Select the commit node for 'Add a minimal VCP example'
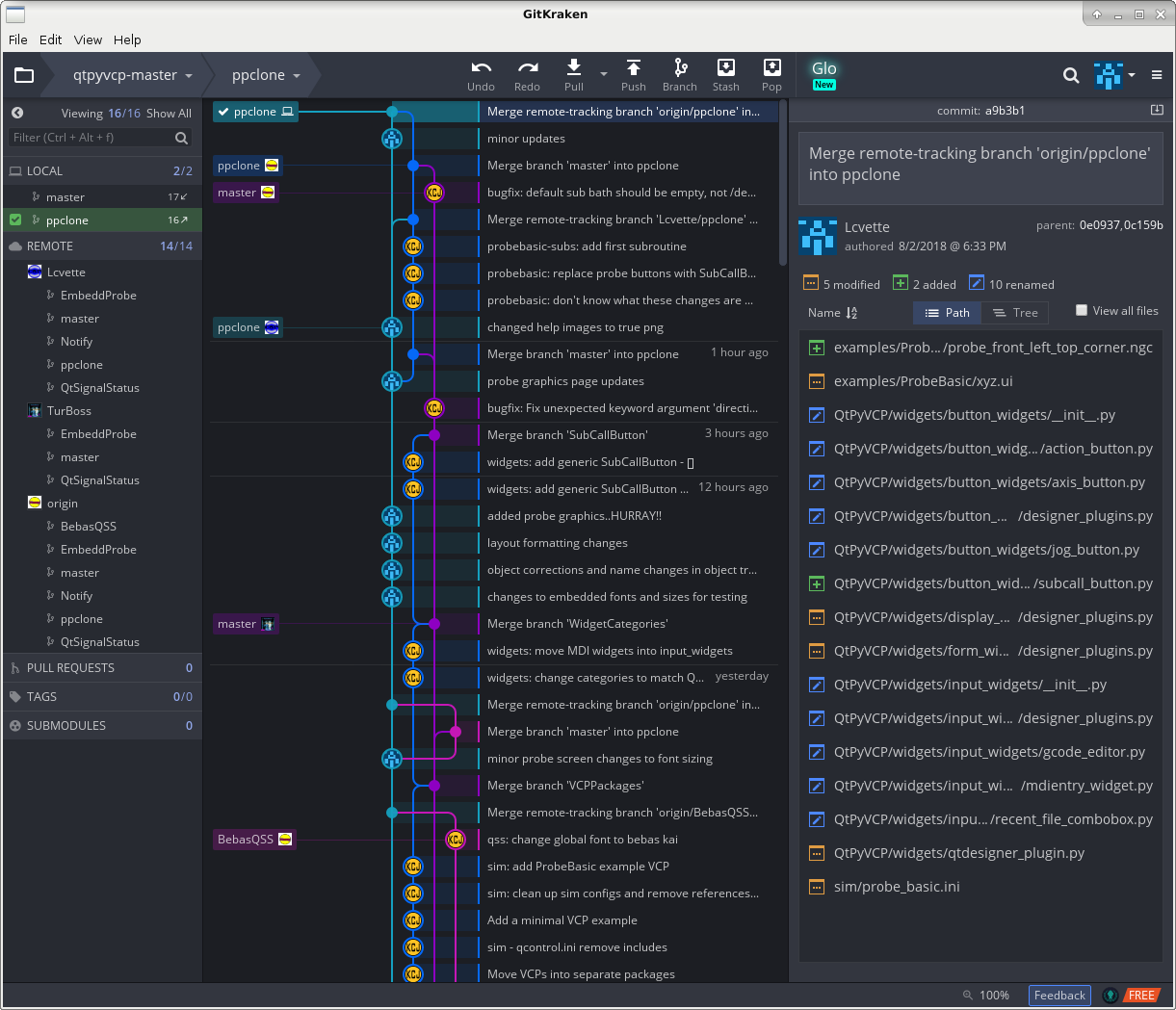This screenshot has width=1176, height=1010. point(413,920)
